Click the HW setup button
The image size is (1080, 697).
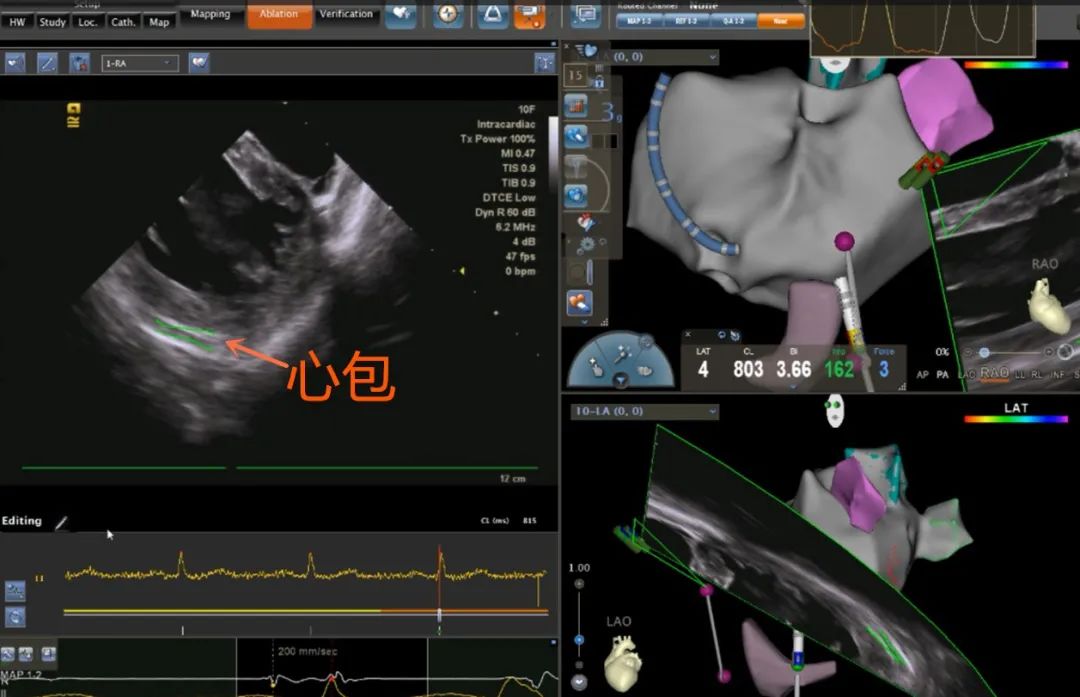click(18, 21)
